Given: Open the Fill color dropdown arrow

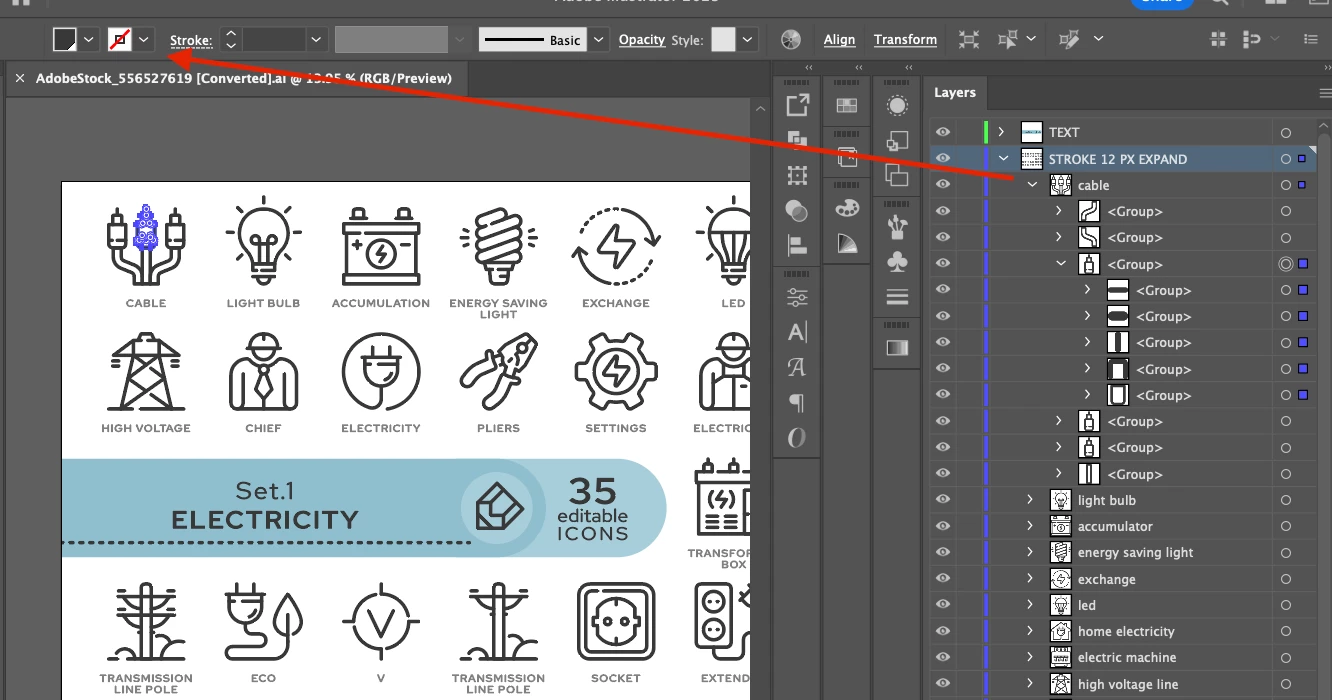Looking at the screenshot, I should tap(89, 40).
